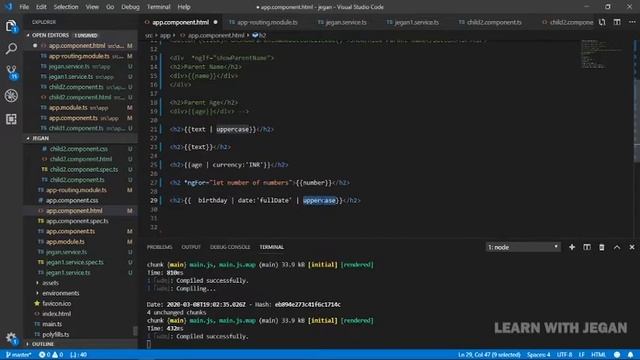
Task: Expand the environments folder
Action: [x=60, y=293]
